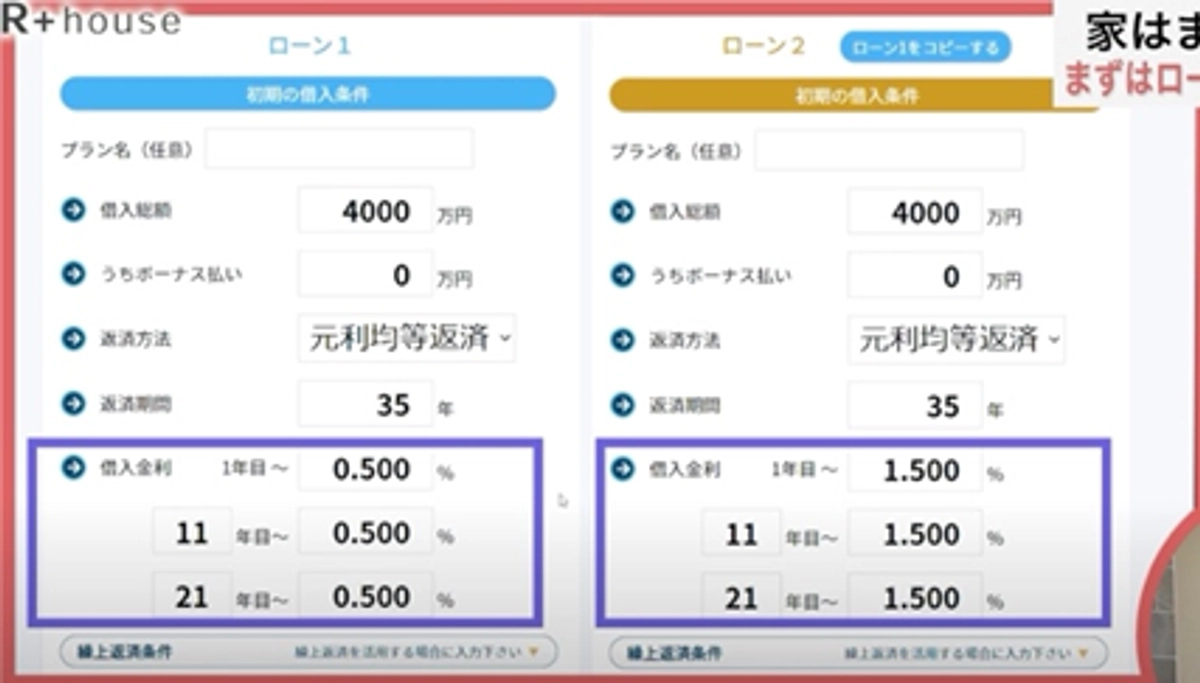The height and width of the screenshot is (683, 1200).
Task: Click the blue 初期の借入条件 header of ローン1
Action: point(308,94)
